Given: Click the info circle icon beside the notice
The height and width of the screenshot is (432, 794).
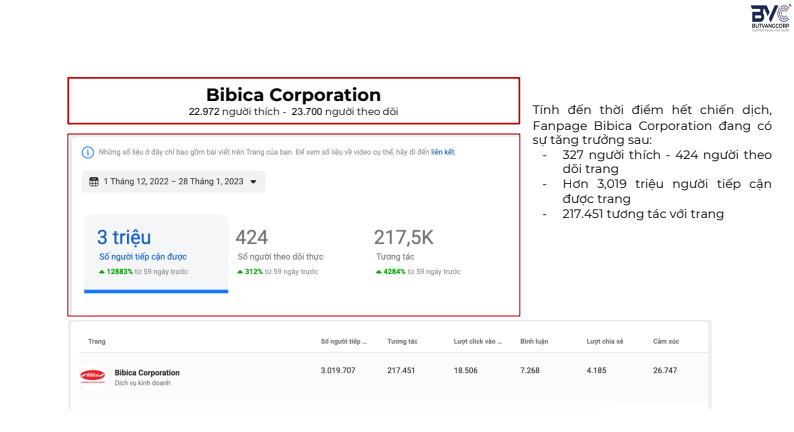Looking at the screenshot, I should pos(88,152).
